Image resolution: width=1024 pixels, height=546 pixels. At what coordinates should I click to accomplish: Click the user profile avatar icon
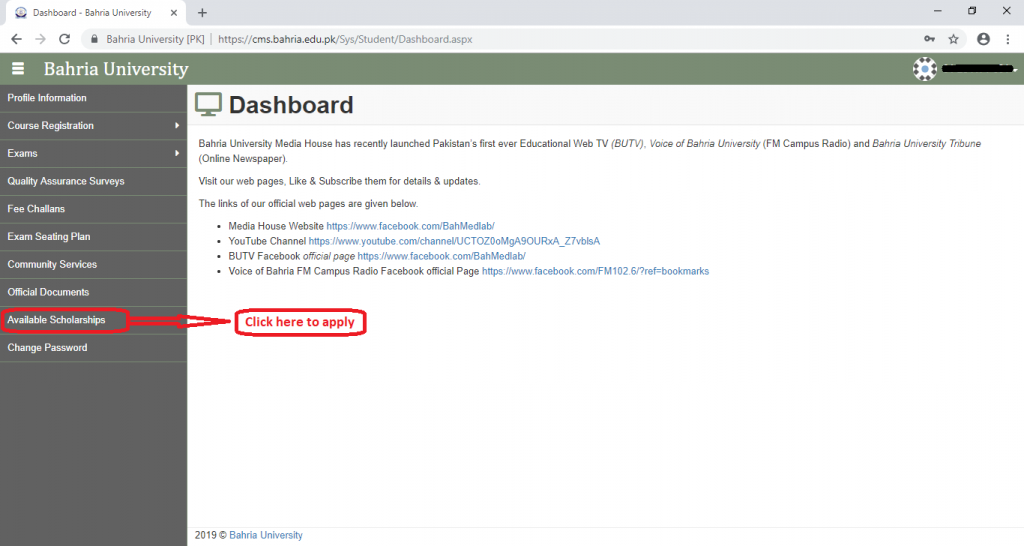(x=924, y=69)
